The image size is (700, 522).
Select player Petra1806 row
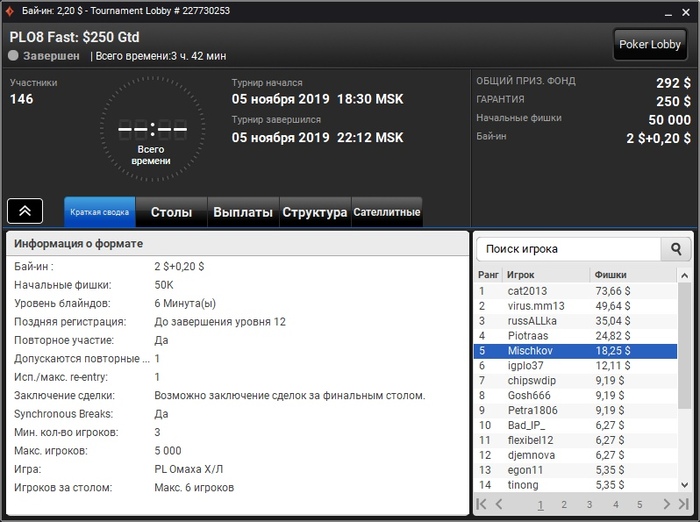(575, 410)
